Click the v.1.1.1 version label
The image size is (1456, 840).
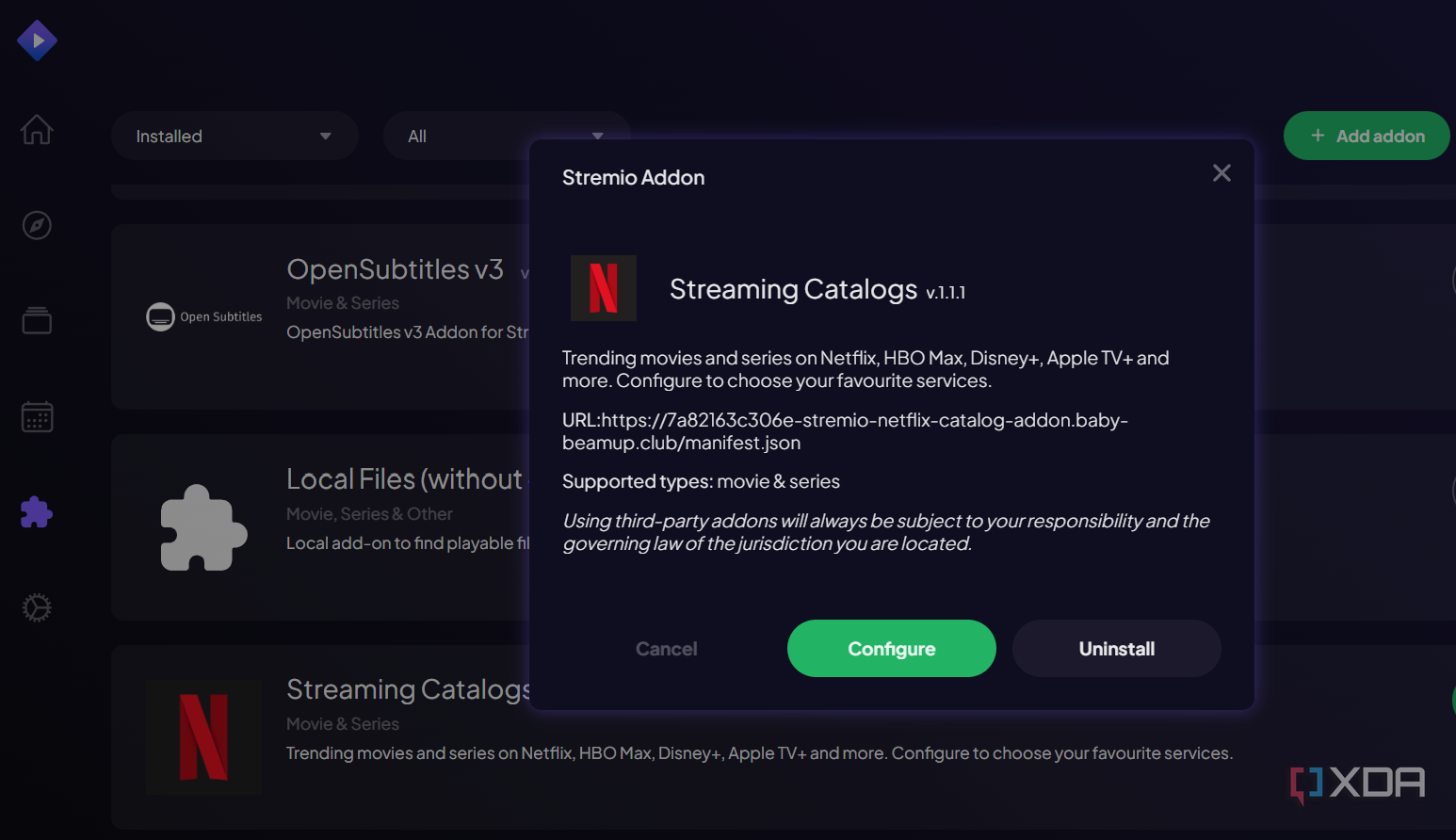tap(946, 293)
